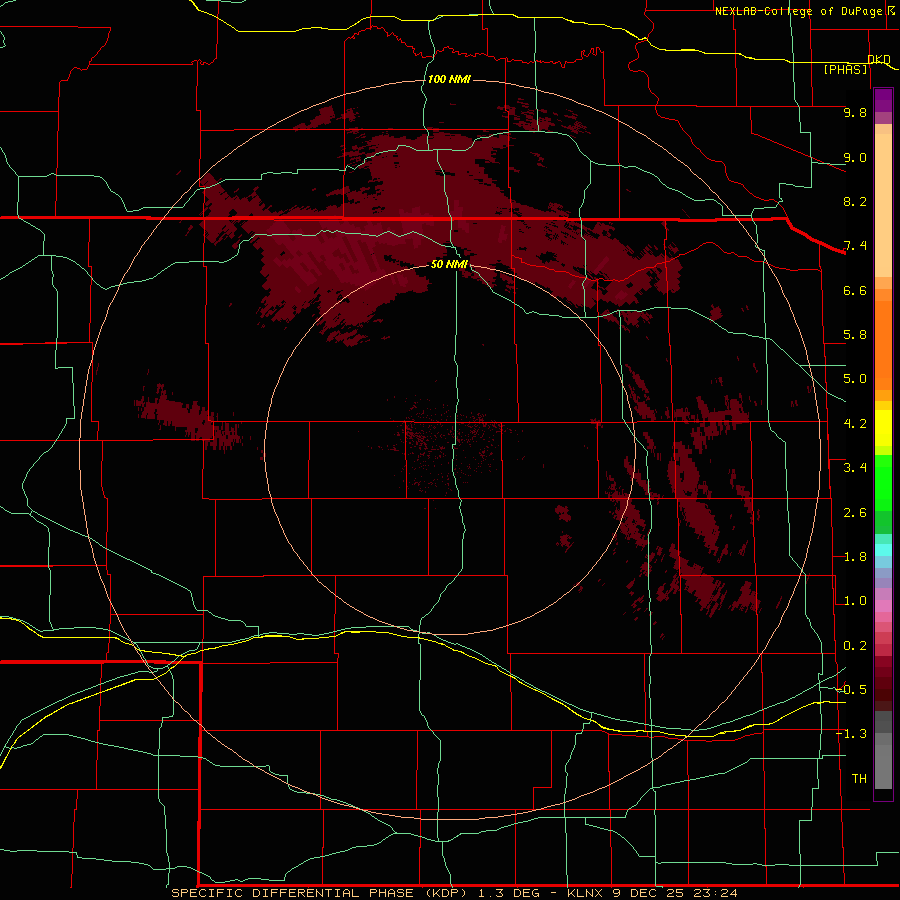Click the pink segment of the color bar
Viewport: 900px width, 900px height.
[883, 606]
